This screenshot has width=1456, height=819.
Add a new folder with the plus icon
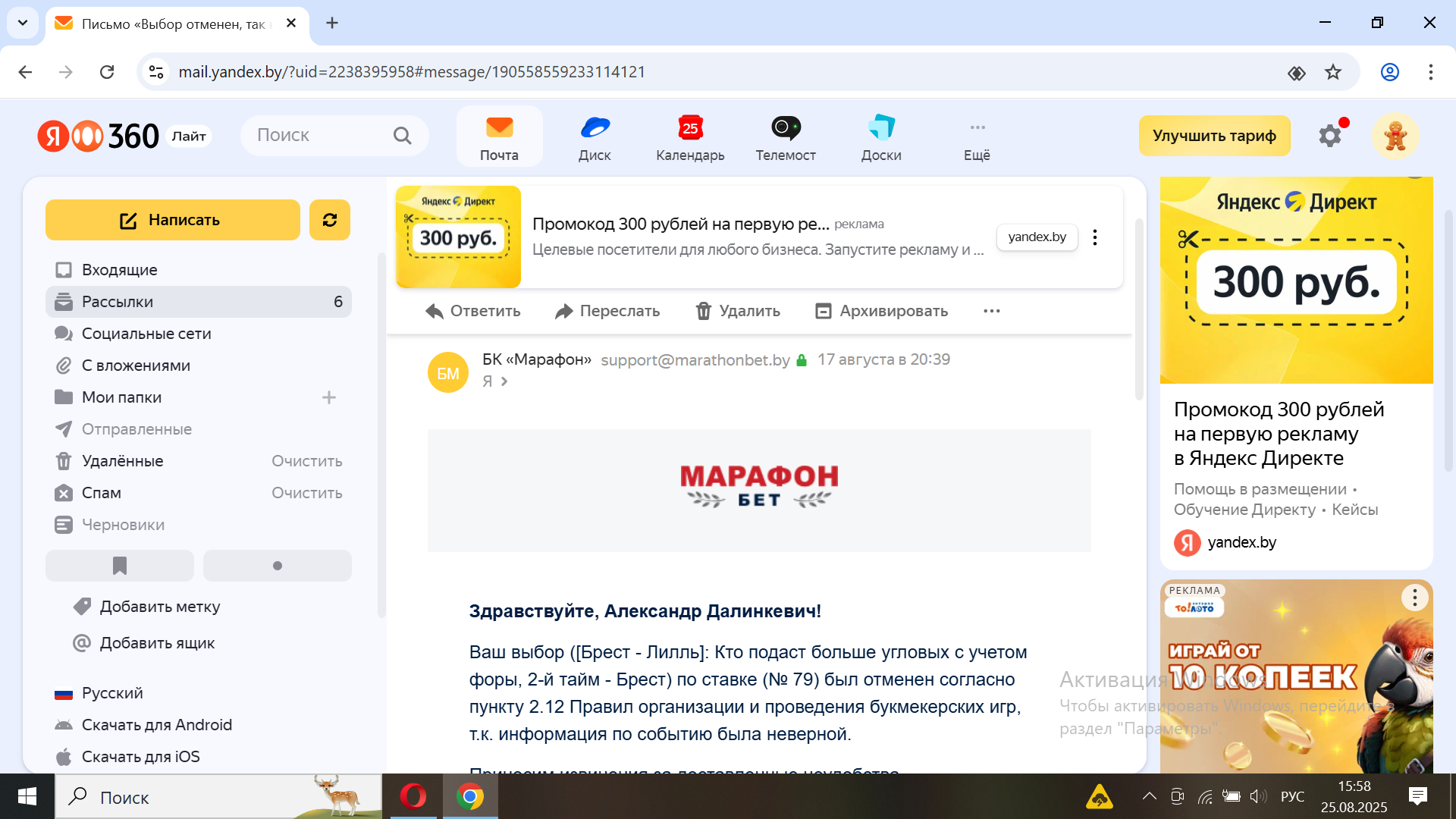(329, 397)
